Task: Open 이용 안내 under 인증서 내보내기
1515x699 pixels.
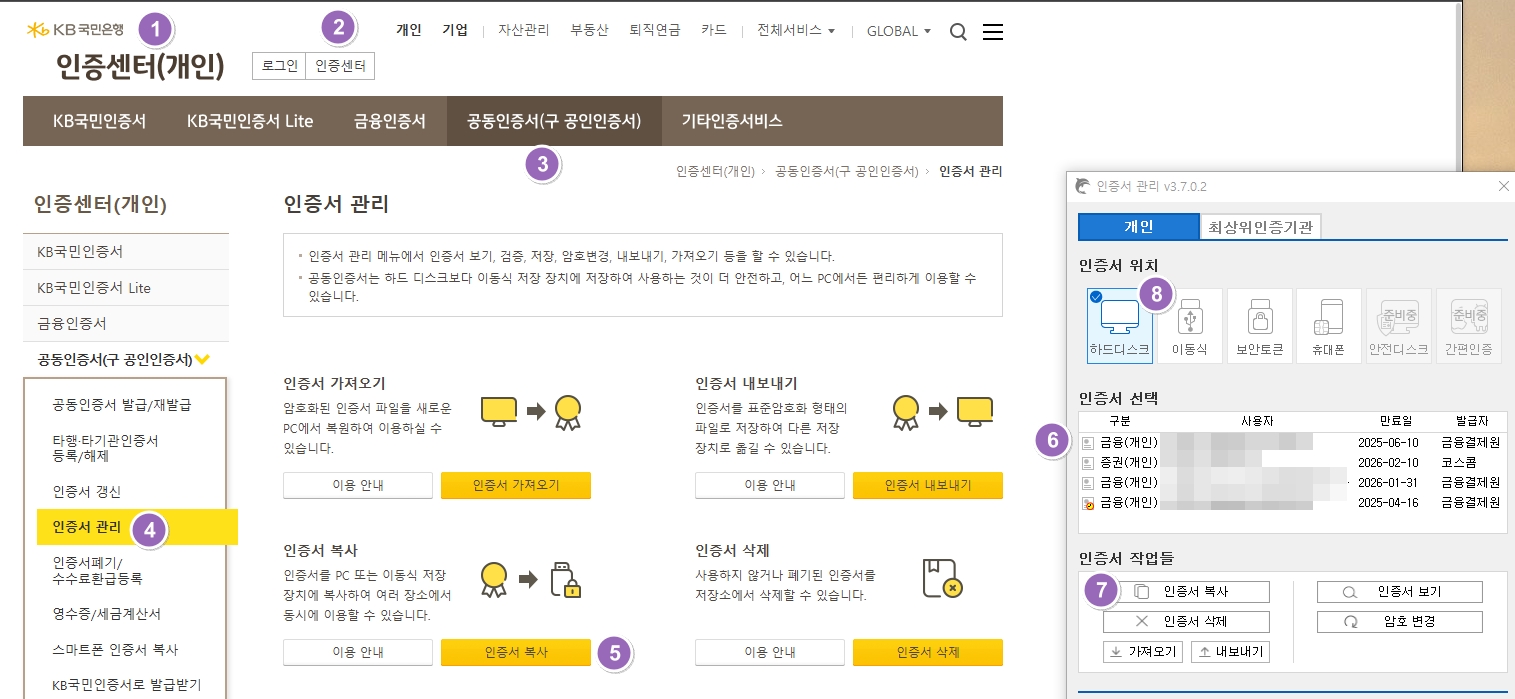Action: coord(770,485)
